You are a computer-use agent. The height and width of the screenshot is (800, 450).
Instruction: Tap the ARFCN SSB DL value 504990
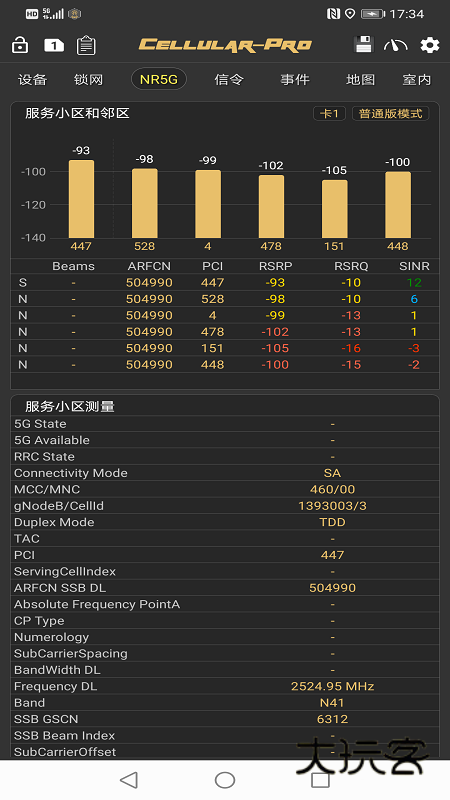tap(332, 588)
